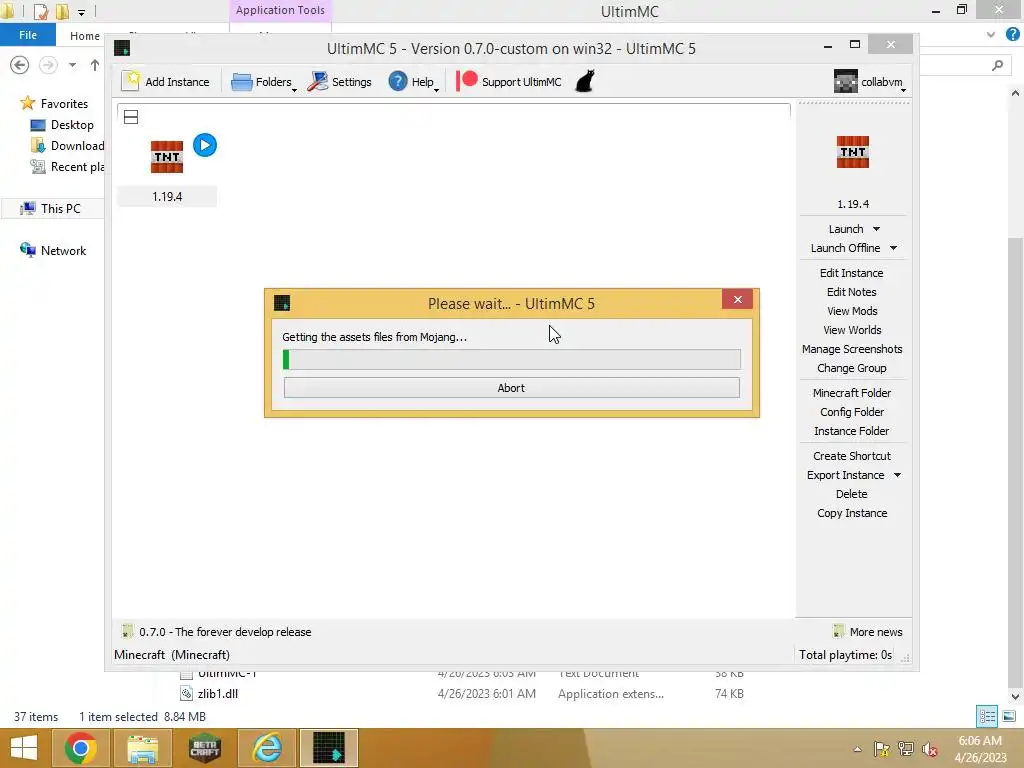Viewport: 1024px width, 768px height.
Task: Expand the Launch dropdown arrow
Action: coord(876,229)
